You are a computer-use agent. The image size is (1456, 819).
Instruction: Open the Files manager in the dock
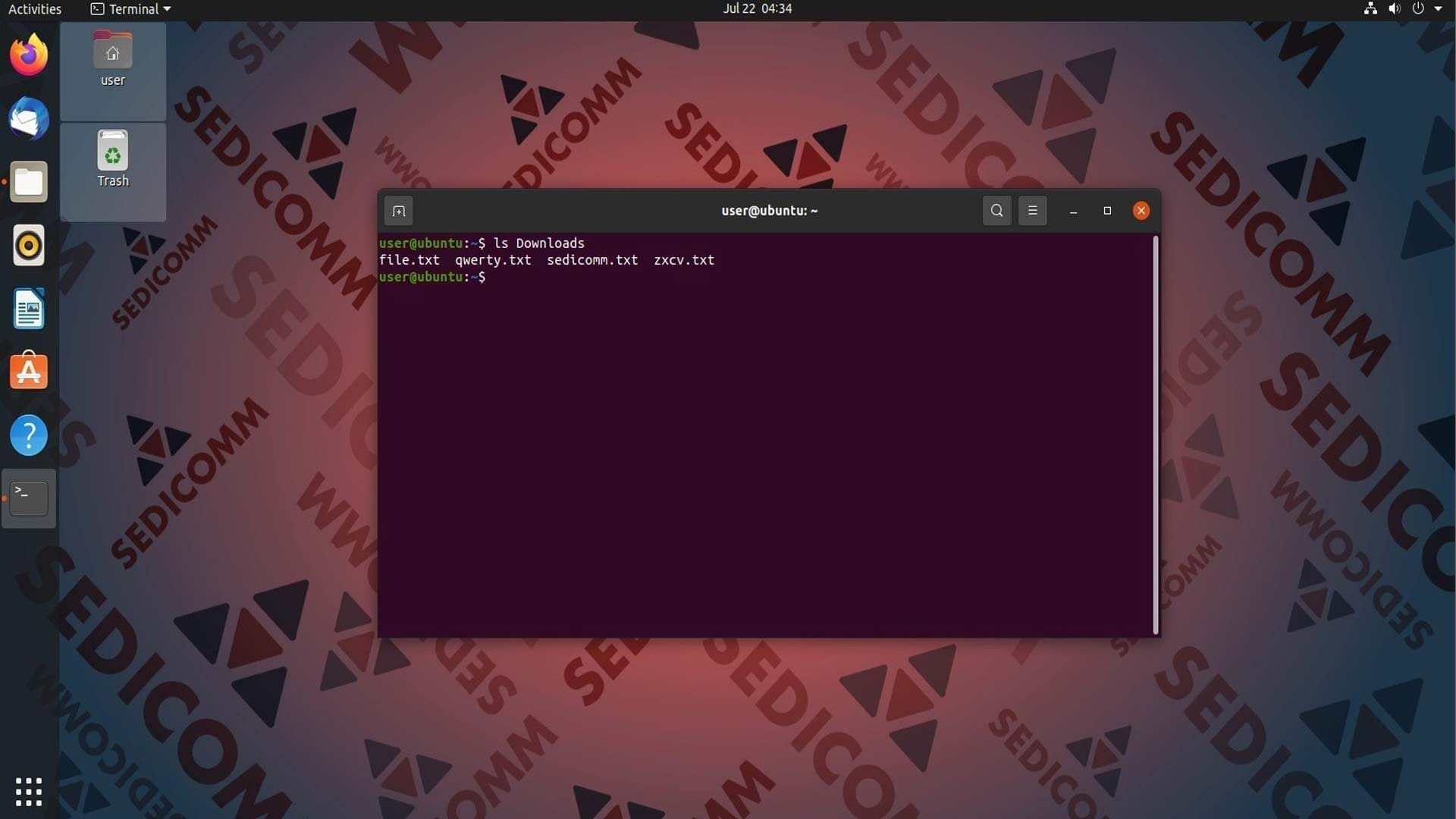point(29,182)
